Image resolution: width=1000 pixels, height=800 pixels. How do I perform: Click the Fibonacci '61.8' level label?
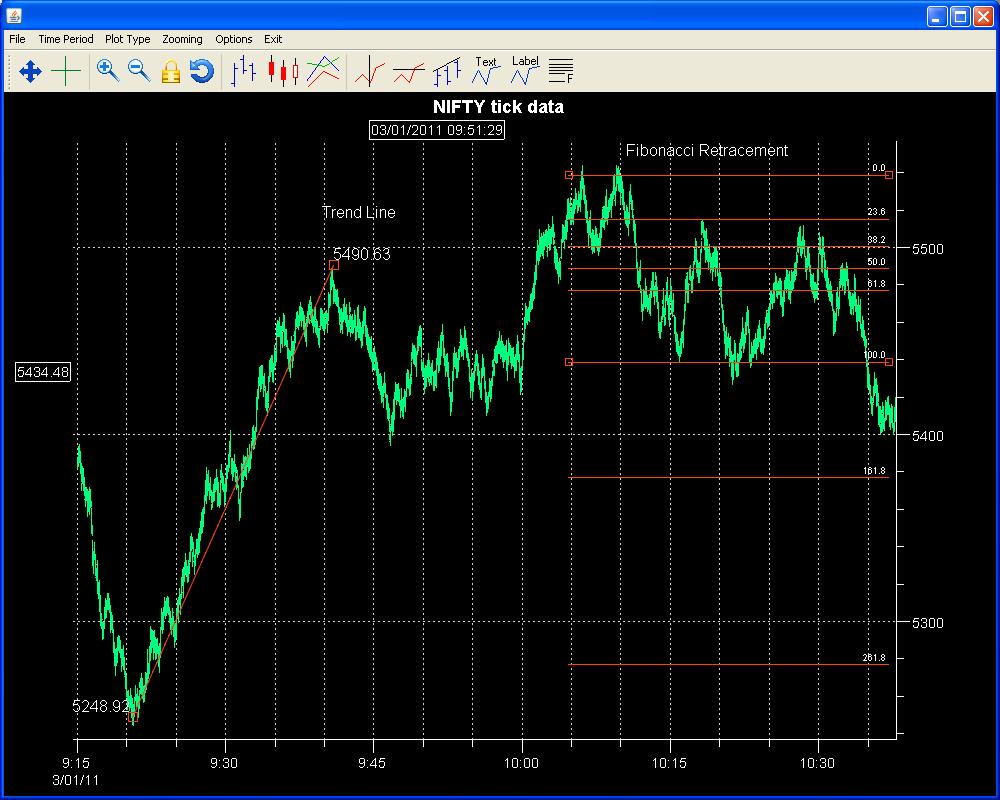click(x=876, y=283)
